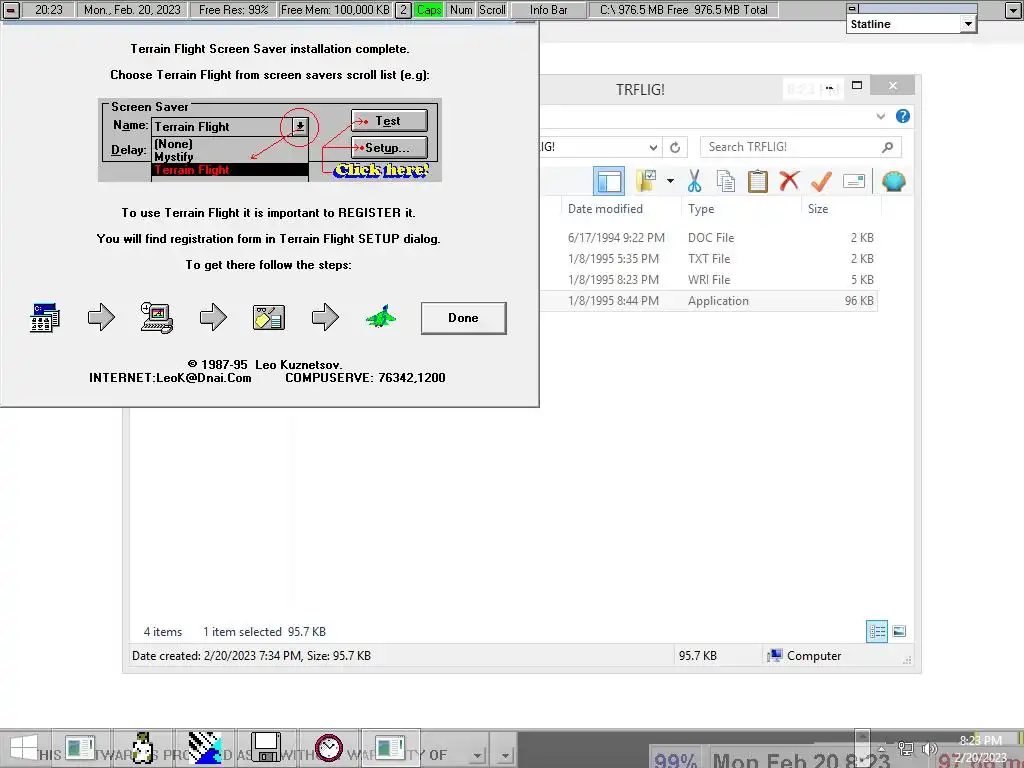Screen dimensions: 1024x768
Task: Click the 5 KB size cell
Action: (x=862, y=280)
